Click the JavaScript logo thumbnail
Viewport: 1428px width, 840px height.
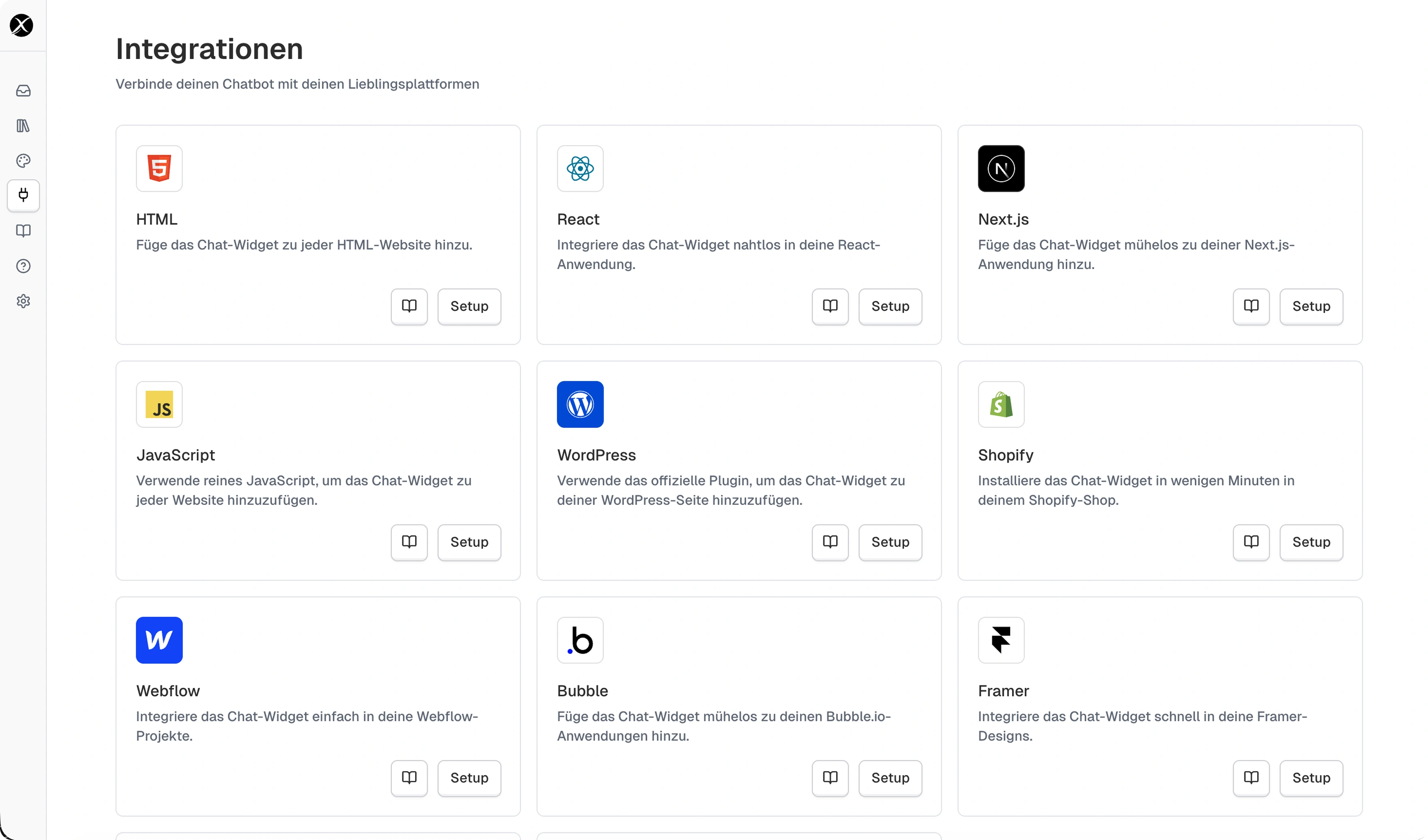(159, 404)
